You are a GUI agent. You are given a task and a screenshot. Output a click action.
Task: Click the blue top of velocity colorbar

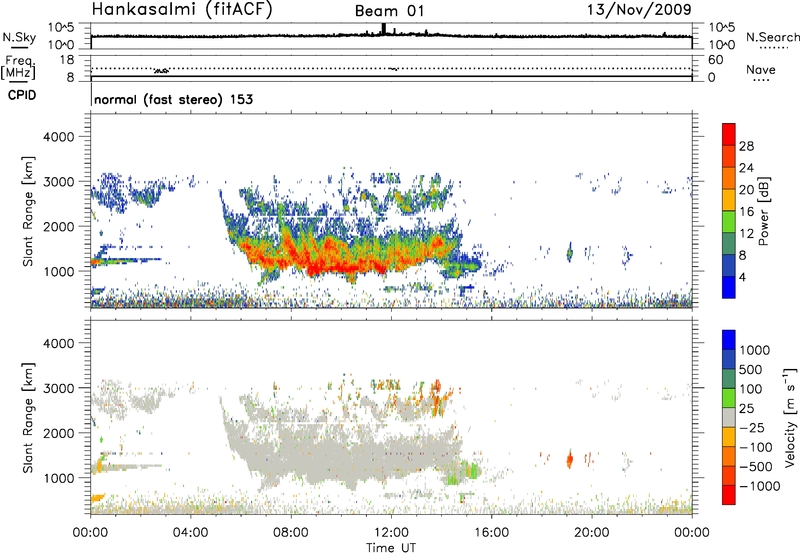tap(729, 340)
